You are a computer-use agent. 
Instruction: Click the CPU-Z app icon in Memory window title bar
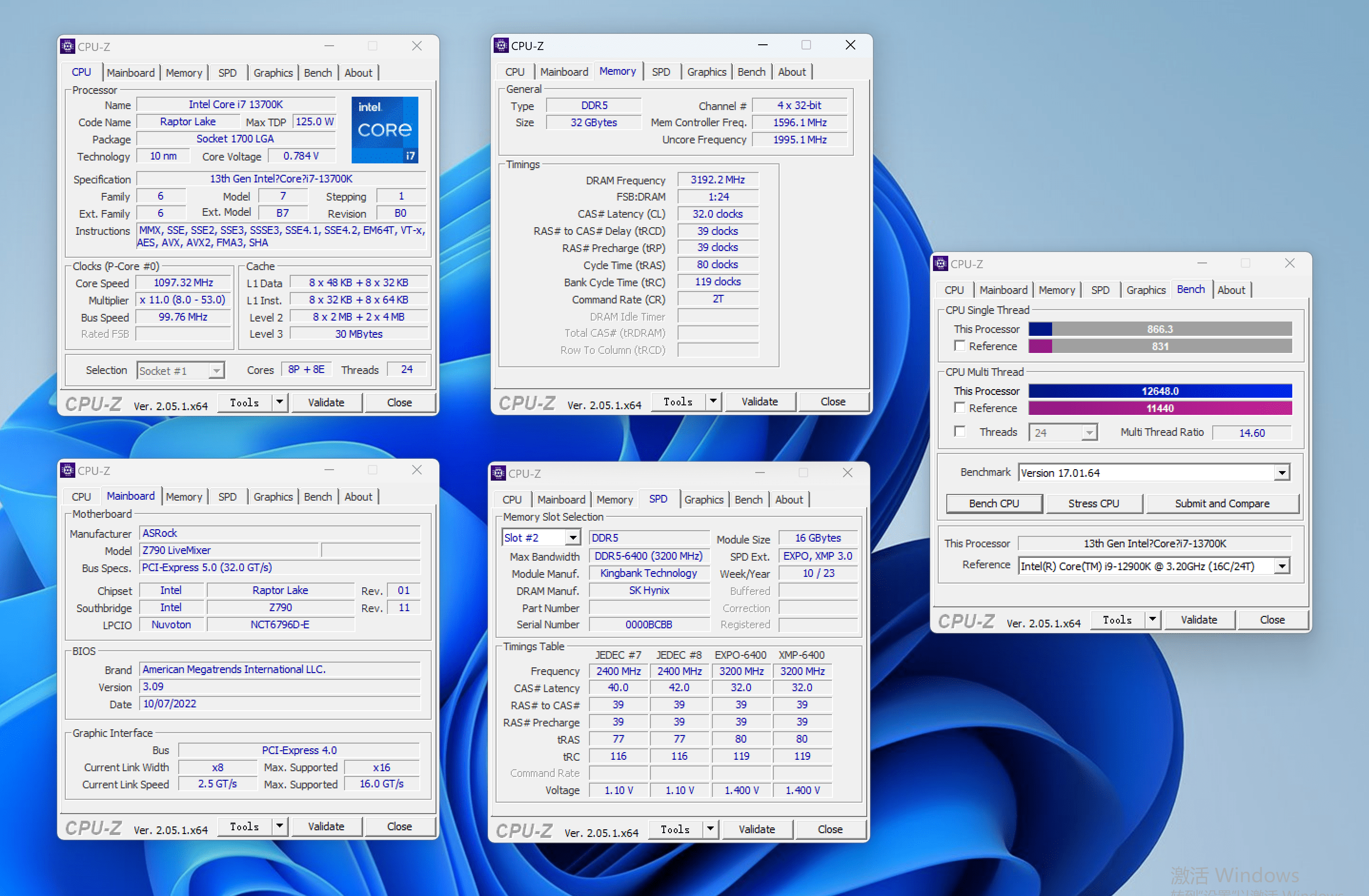coord(502,45)
